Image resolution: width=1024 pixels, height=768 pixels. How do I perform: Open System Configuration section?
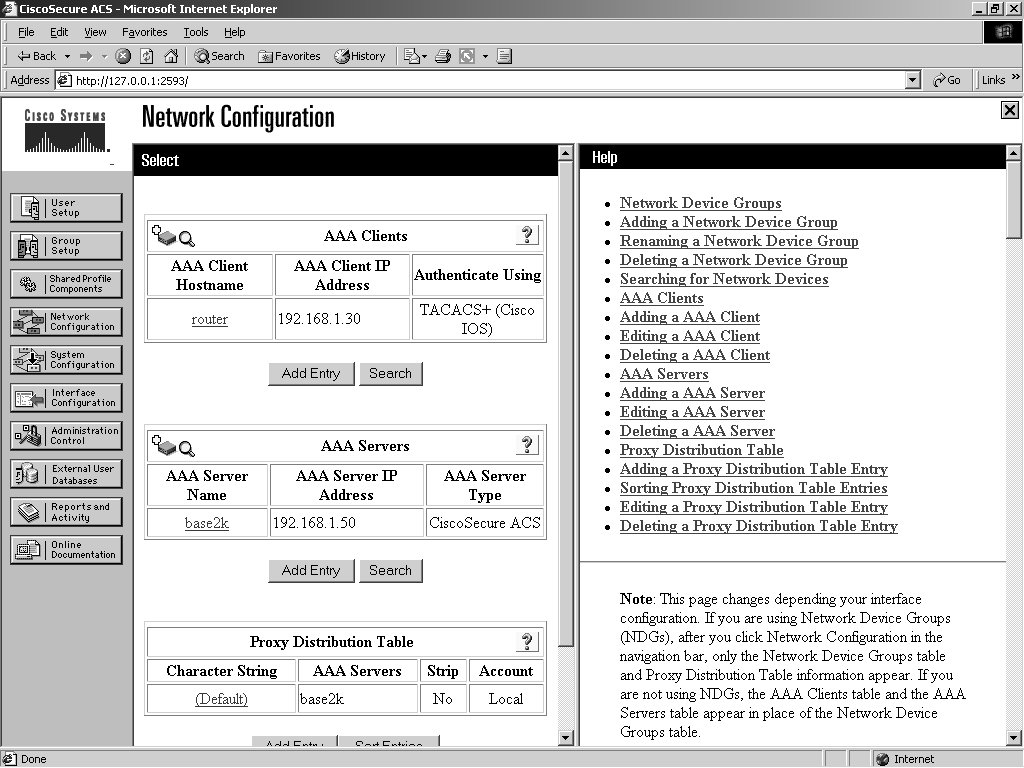66,359
